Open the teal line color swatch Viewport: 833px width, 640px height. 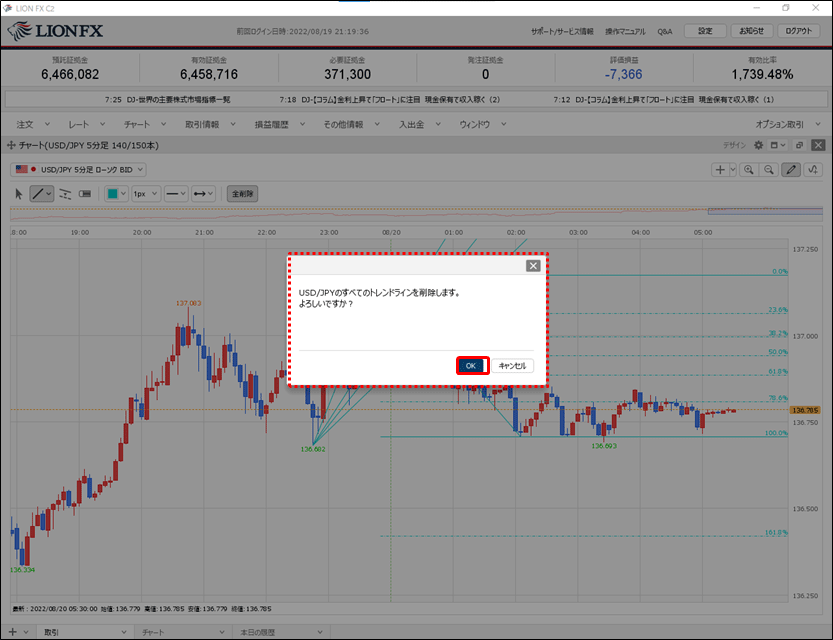tap(113, 194)
